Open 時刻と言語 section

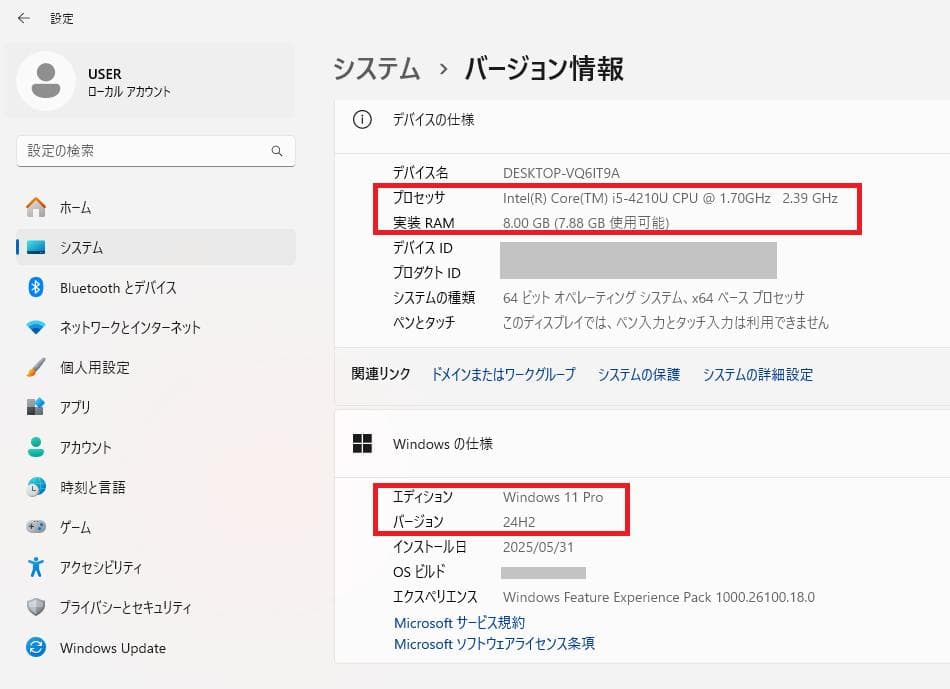(x=156, y=487)
